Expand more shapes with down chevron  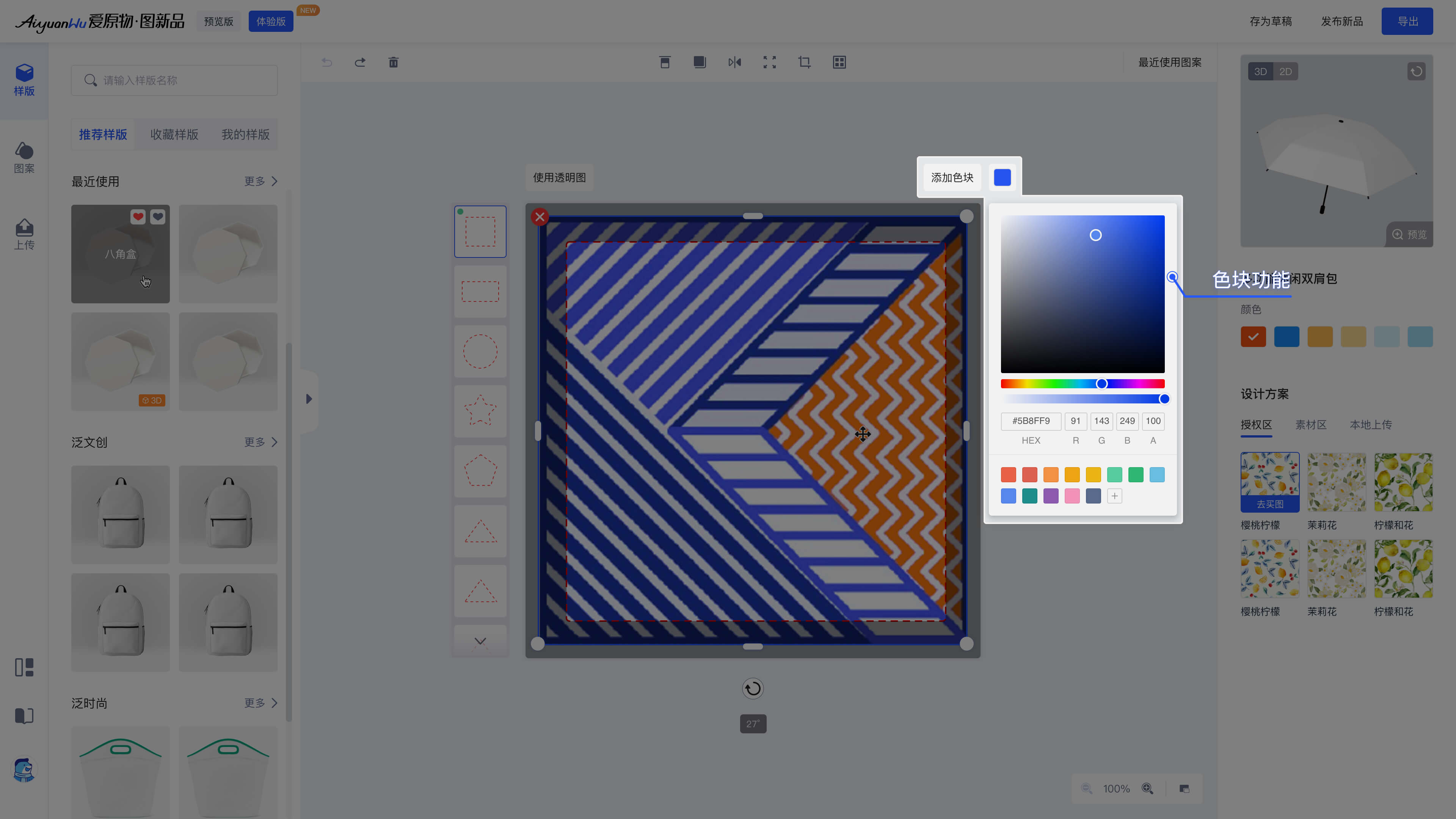coord(480,641)
